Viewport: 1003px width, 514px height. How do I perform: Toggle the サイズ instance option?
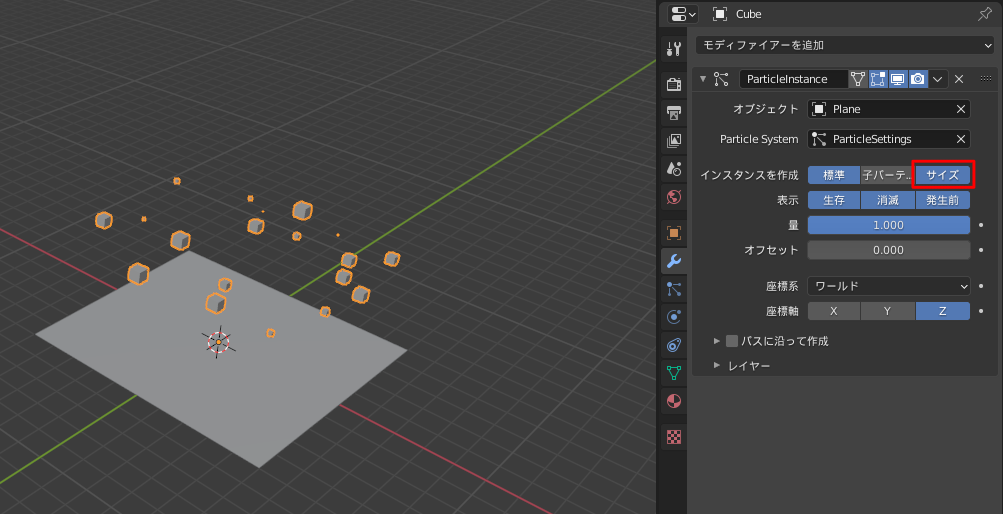(x=943, y=175)
